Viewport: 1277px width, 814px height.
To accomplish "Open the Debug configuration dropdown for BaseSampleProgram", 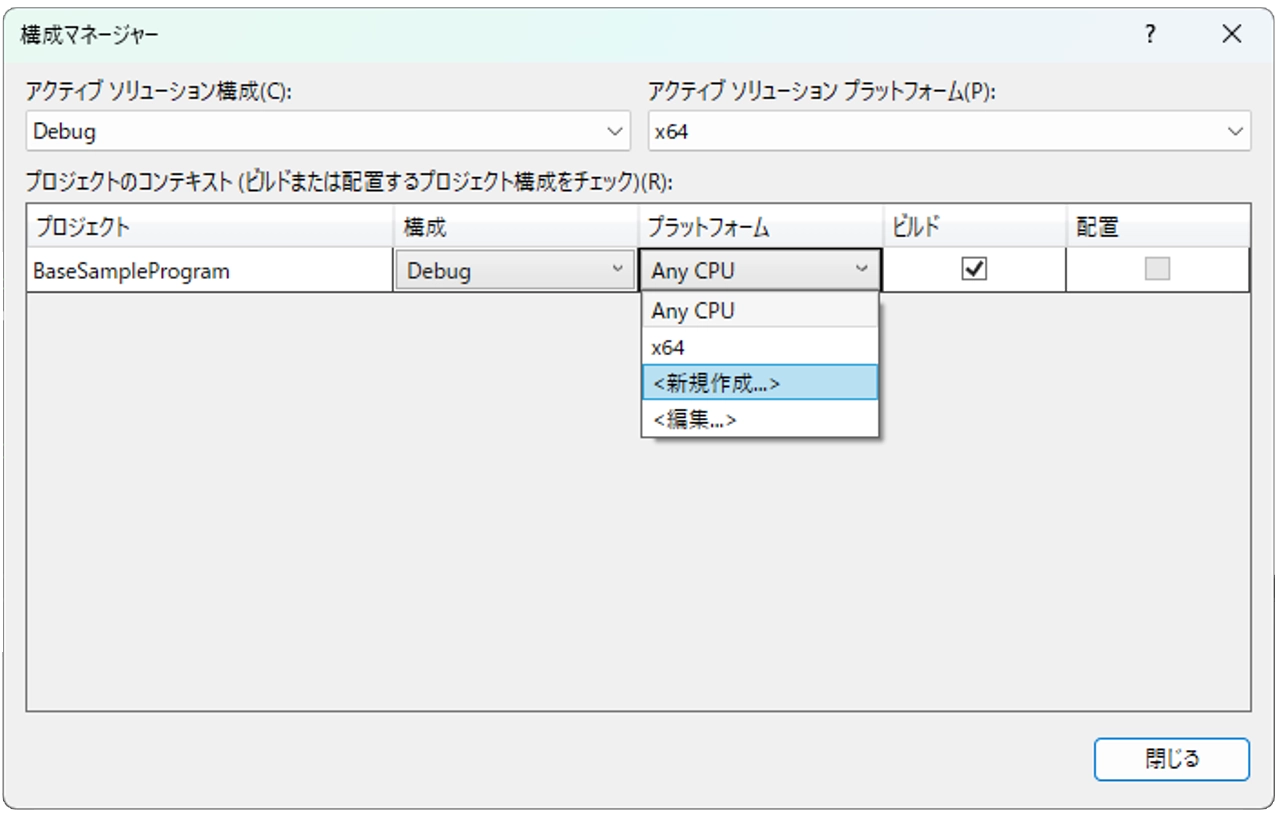I will 515,270.
